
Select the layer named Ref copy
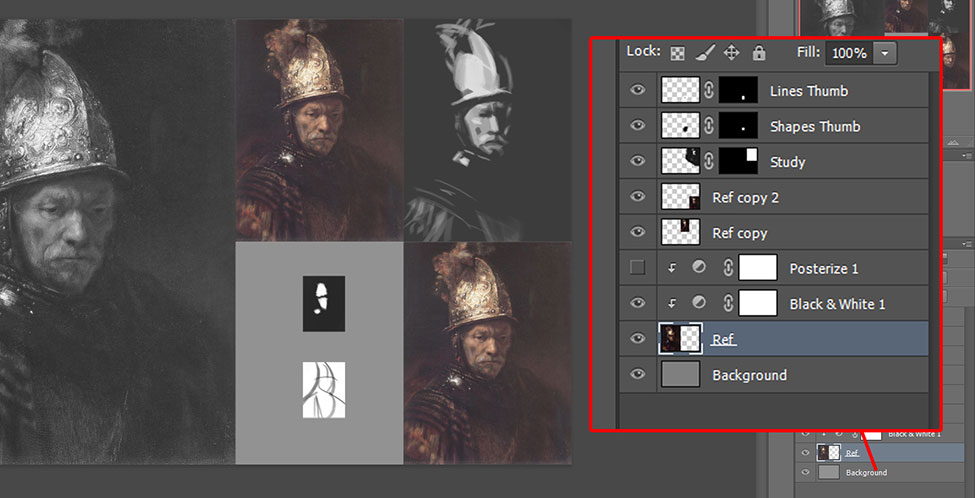(739, 233)
